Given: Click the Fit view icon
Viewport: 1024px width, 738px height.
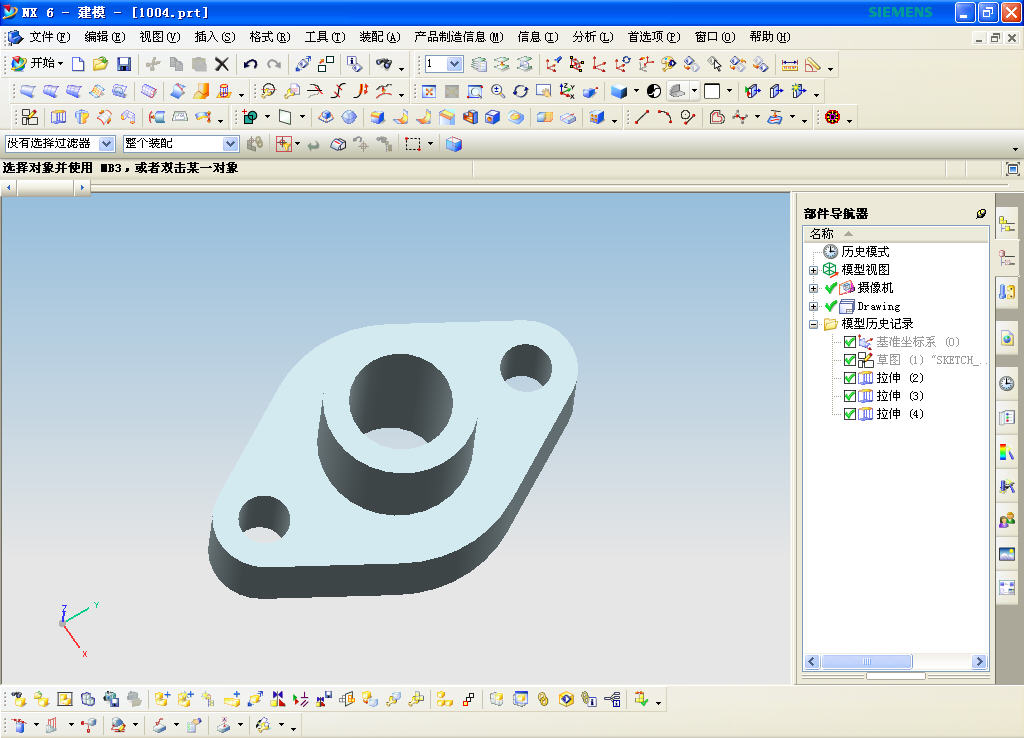Looking at the screenshot, I should 428,91.
